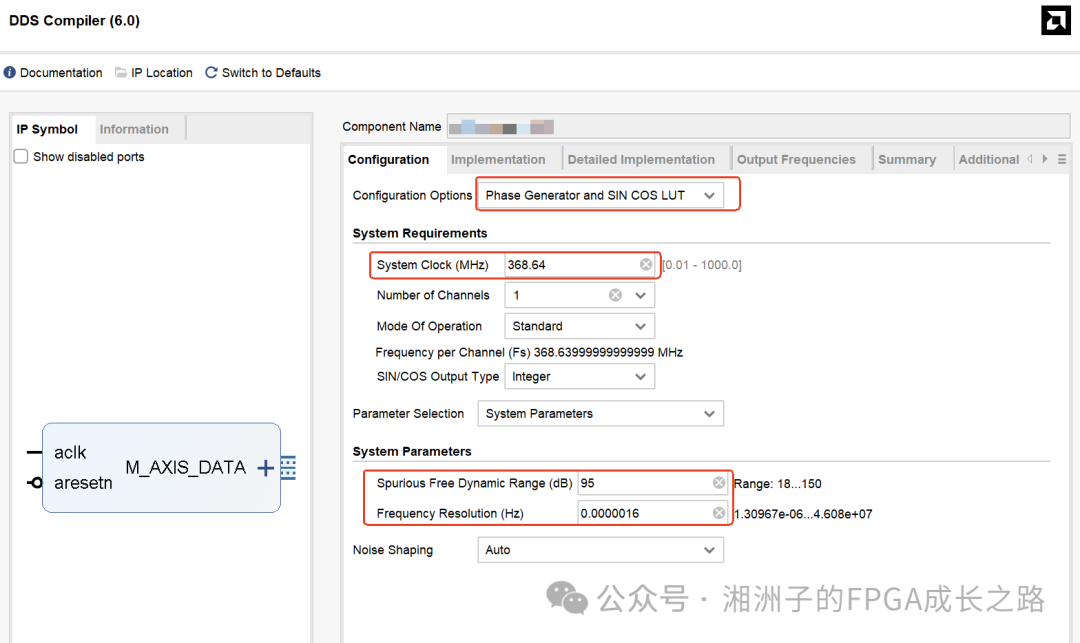Viewport: 1080px width, 643px height.
Task: Click the '[0.01 - 1000.0]' range text
Action: click(702, 265)
